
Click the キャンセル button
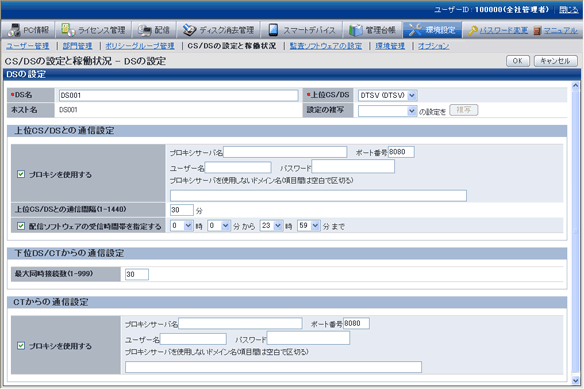point(555,61)
